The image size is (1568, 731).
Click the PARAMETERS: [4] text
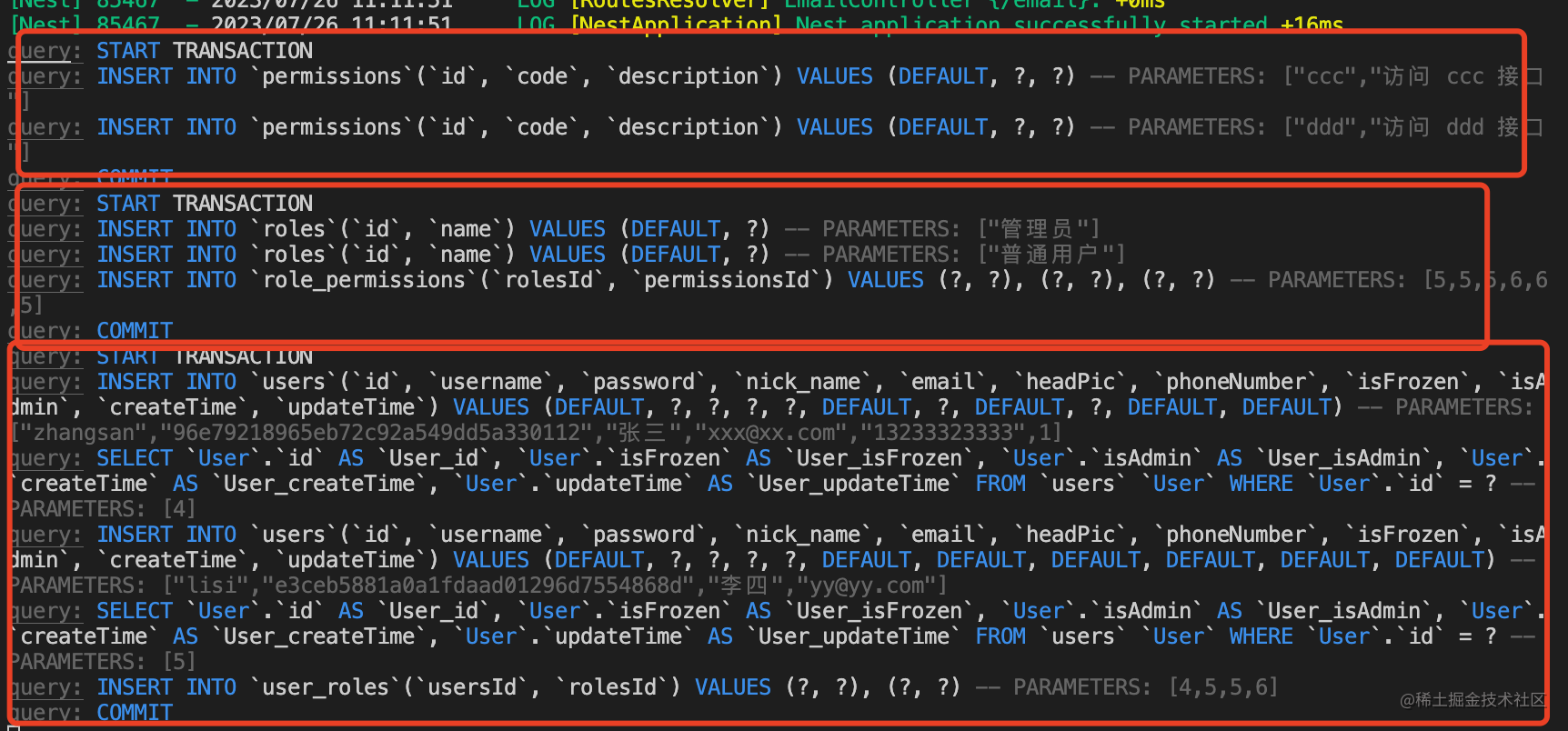[x=102, y=509]
